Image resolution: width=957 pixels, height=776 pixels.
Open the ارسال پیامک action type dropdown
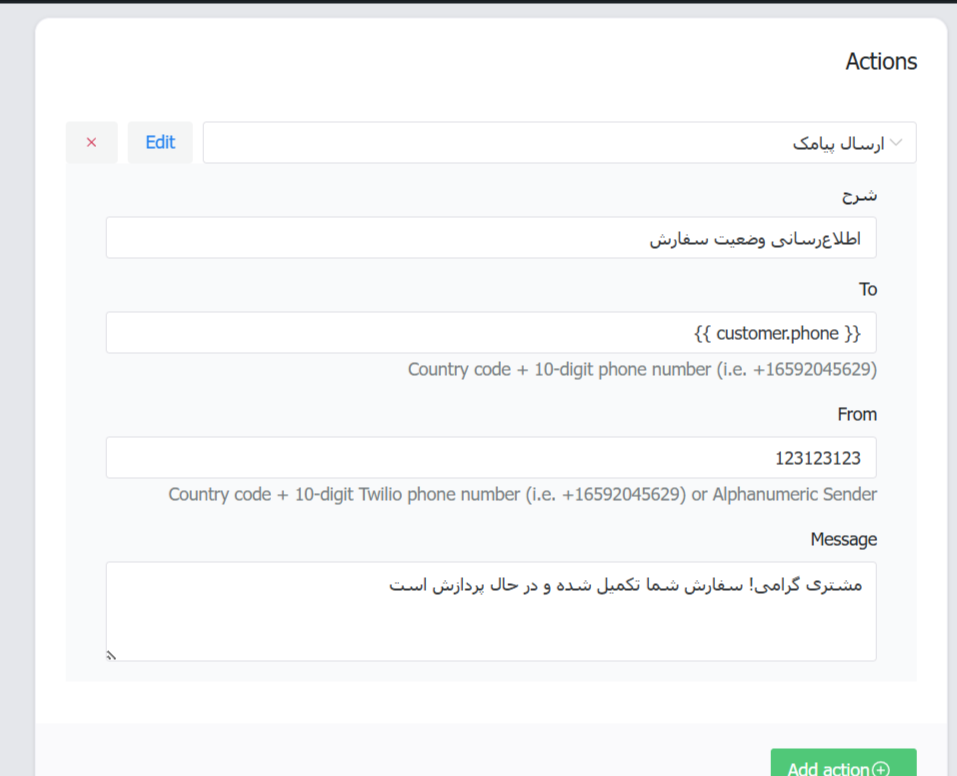[x=560, y=142]
